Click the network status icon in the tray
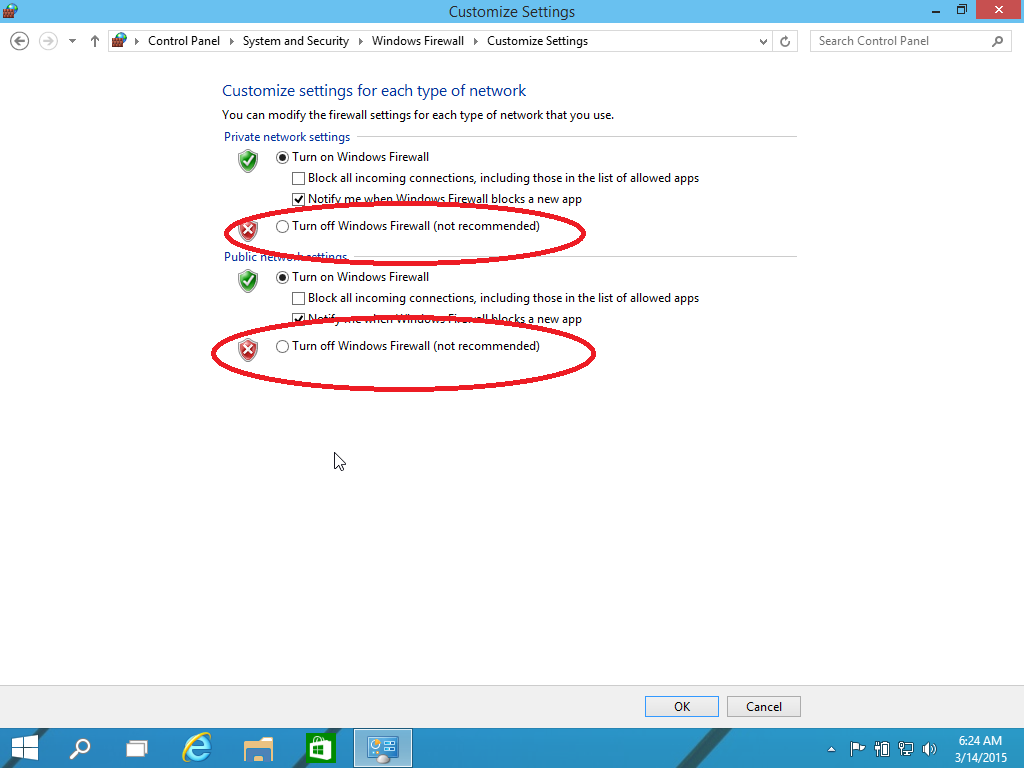This screenshot has height=768, width=1024. [905, 748]
